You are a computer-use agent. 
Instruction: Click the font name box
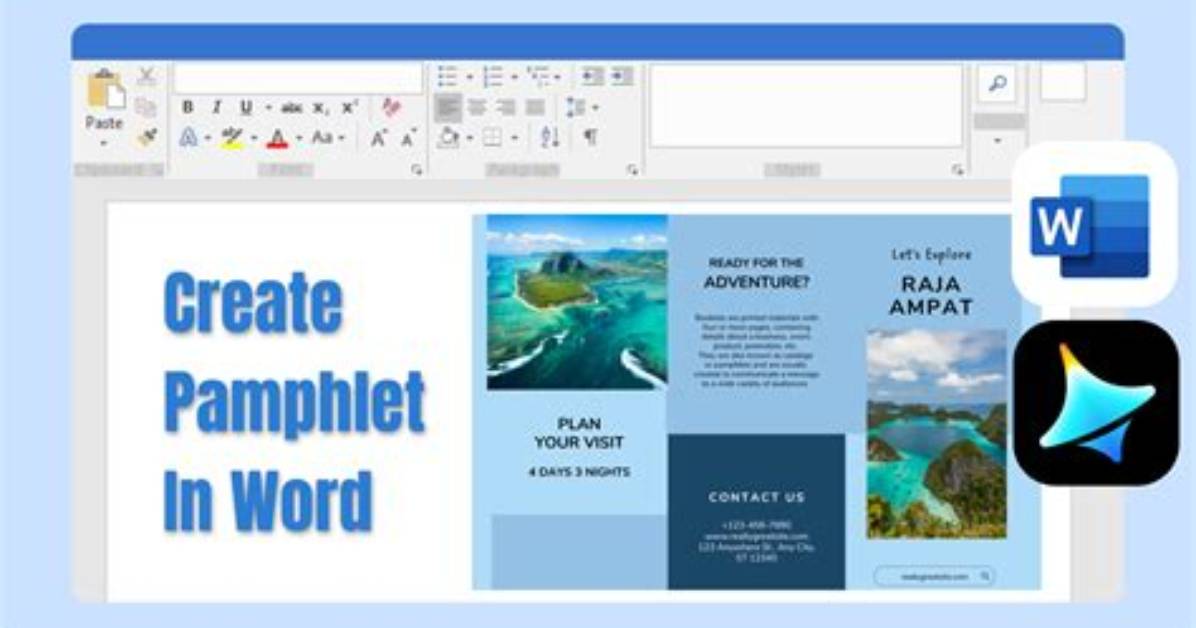298,79
